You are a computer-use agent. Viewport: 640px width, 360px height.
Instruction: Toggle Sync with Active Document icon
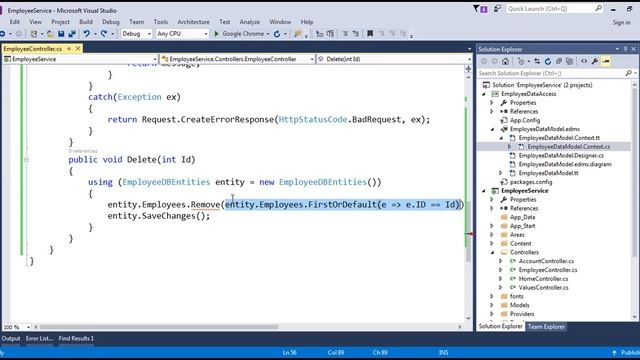point(537,61)
